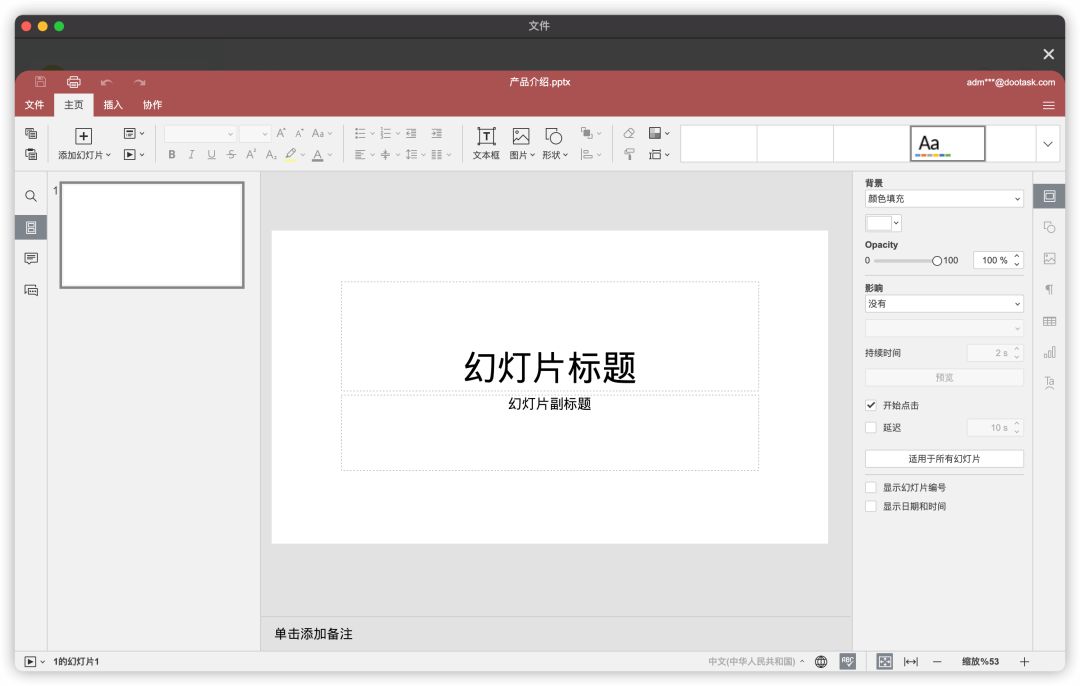Open the font name combo box
The width and height of the screenshot is (1080, 686).
[200, 134]
